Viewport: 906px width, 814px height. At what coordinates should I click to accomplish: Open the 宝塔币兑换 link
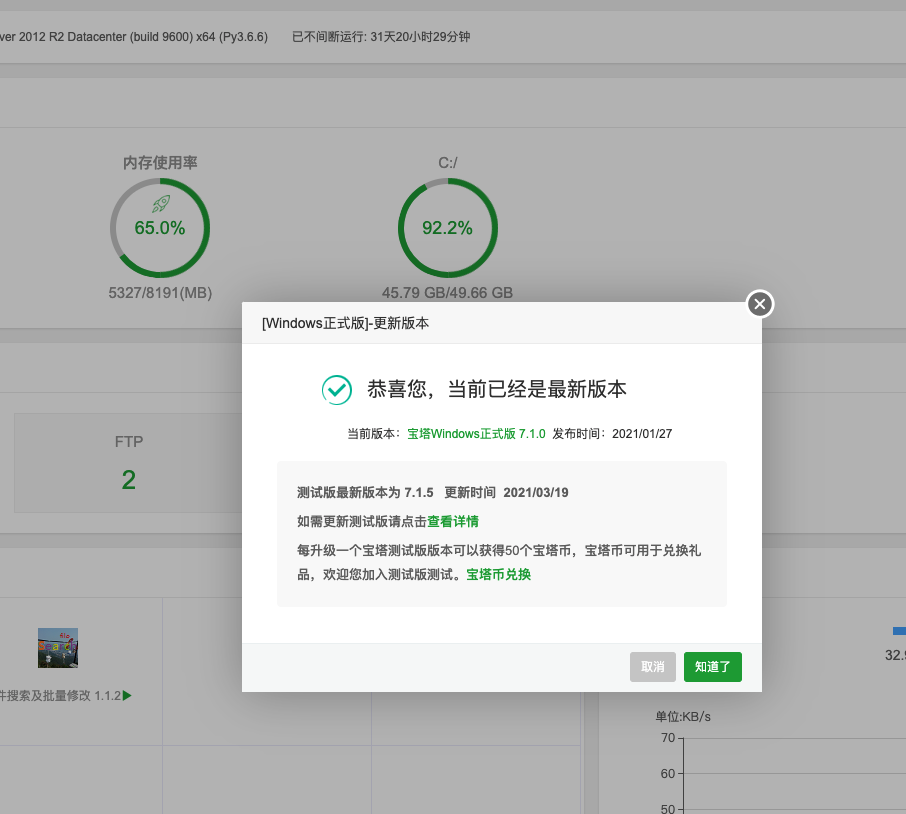[498, 574]
